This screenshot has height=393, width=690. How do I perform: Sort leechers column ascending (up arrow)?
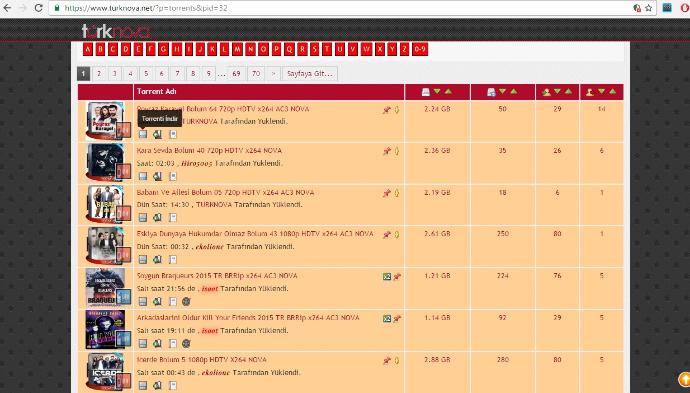(613, 92)
